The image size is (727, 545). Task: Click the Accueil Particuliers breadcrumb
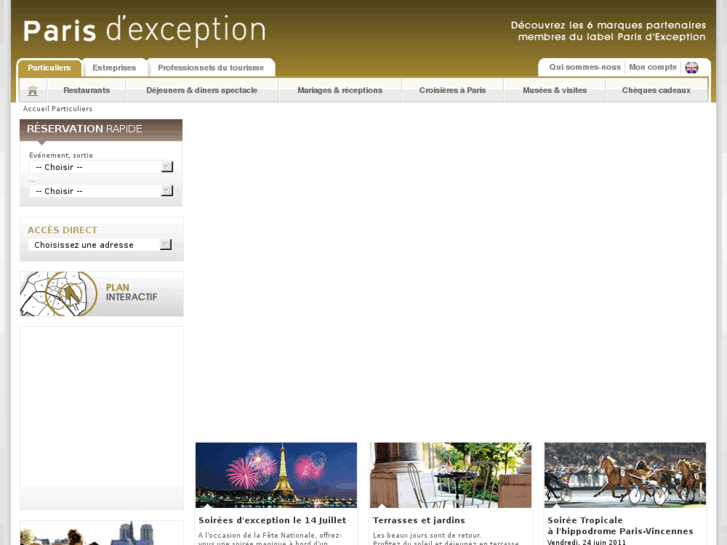[x=57, y=109]
